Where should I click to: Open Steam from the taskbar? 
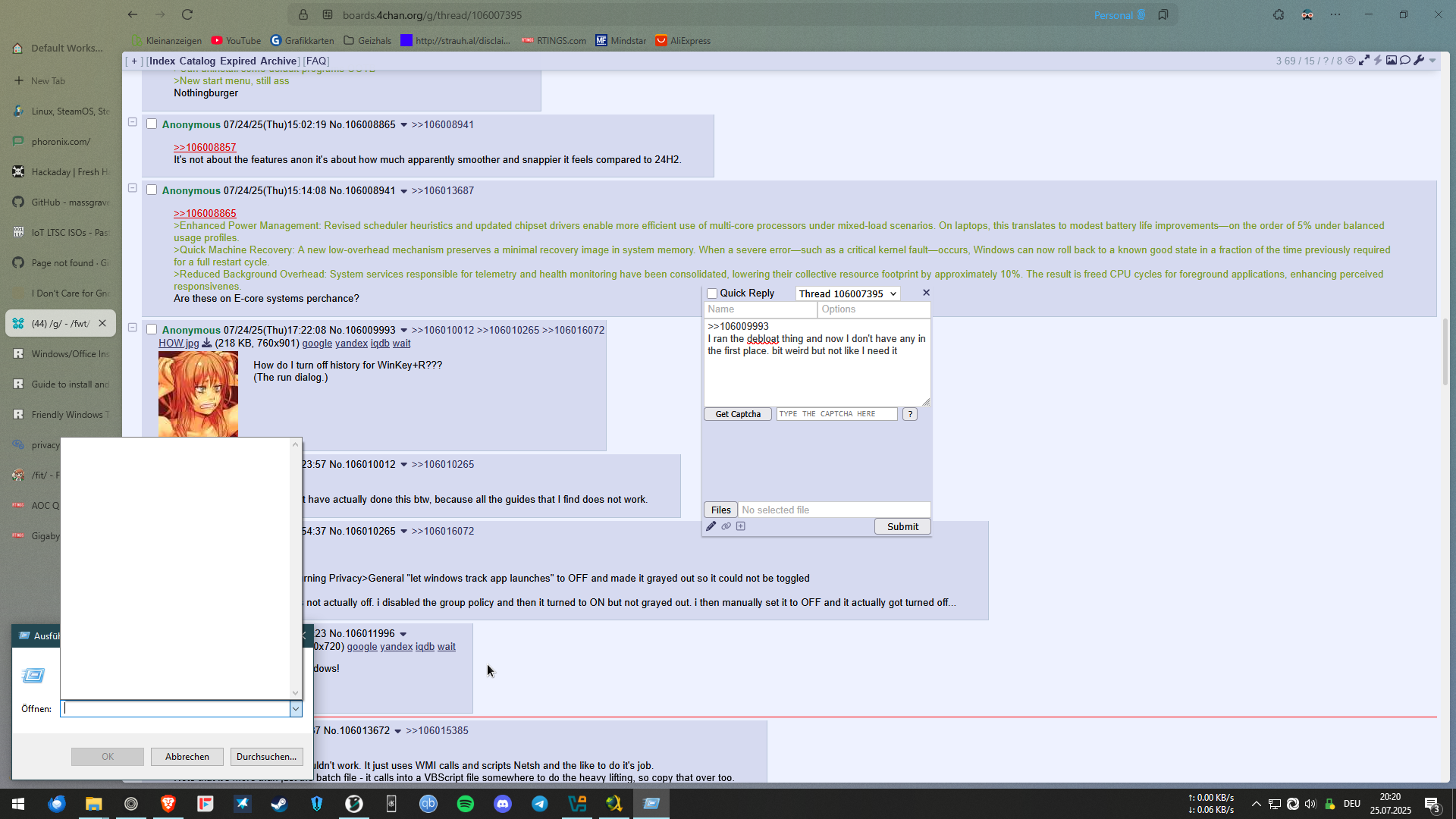(279, 804)
